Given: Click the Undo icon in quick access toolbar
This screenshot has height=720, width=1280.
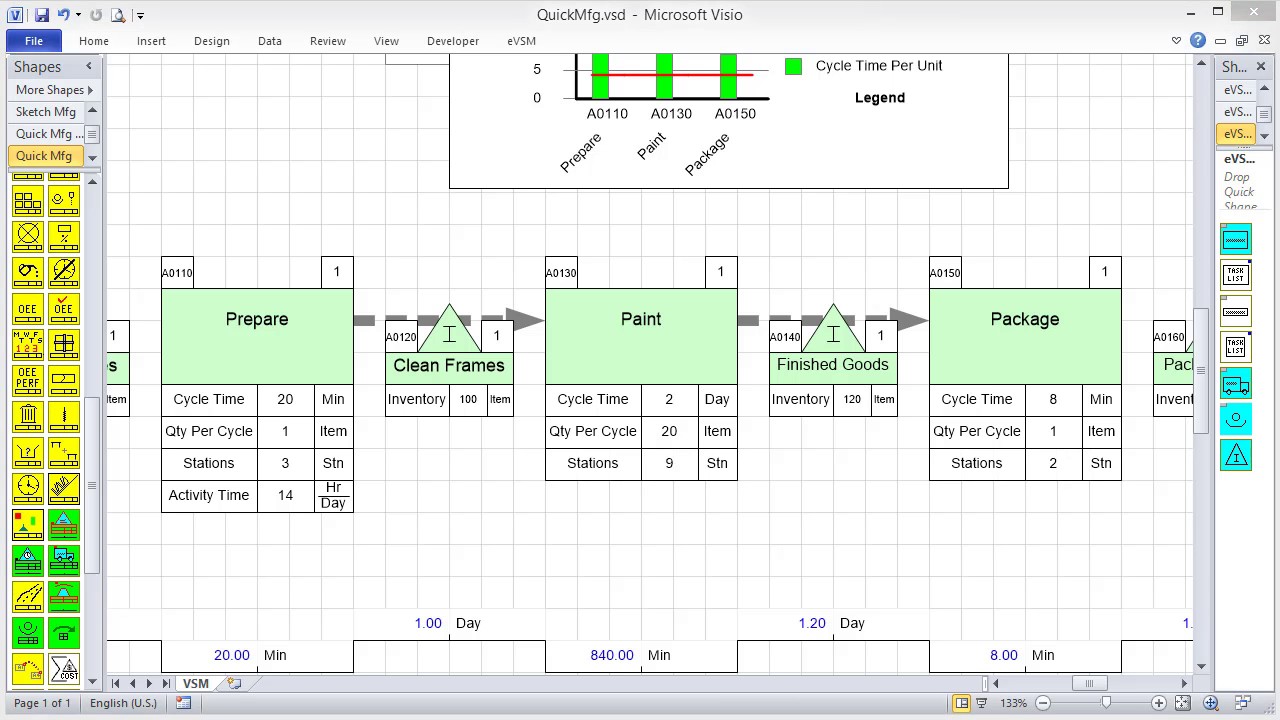Looking at the screenshot, I should 64,15.
